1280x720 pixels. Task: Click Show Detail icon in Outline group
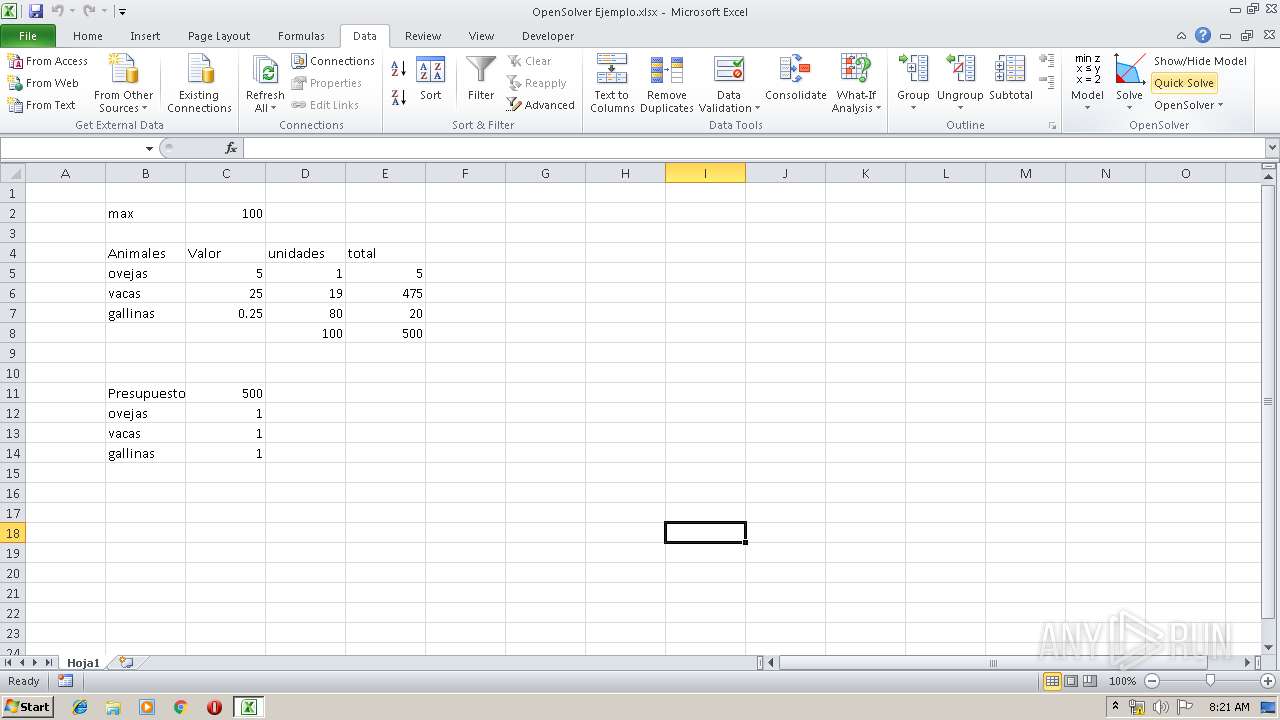point(1046,61)
